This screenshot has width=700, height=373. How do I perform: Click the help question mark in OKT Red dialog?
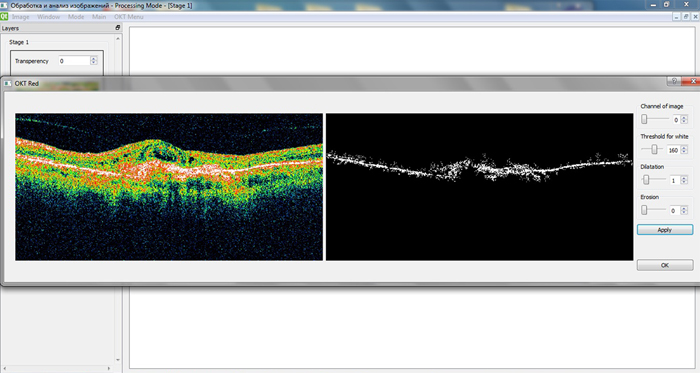coord(674,81)
